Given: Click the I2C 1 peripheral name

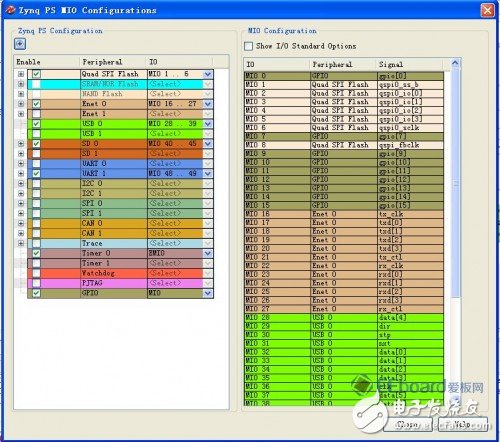Looking at the screenshot, I should 92,193.
